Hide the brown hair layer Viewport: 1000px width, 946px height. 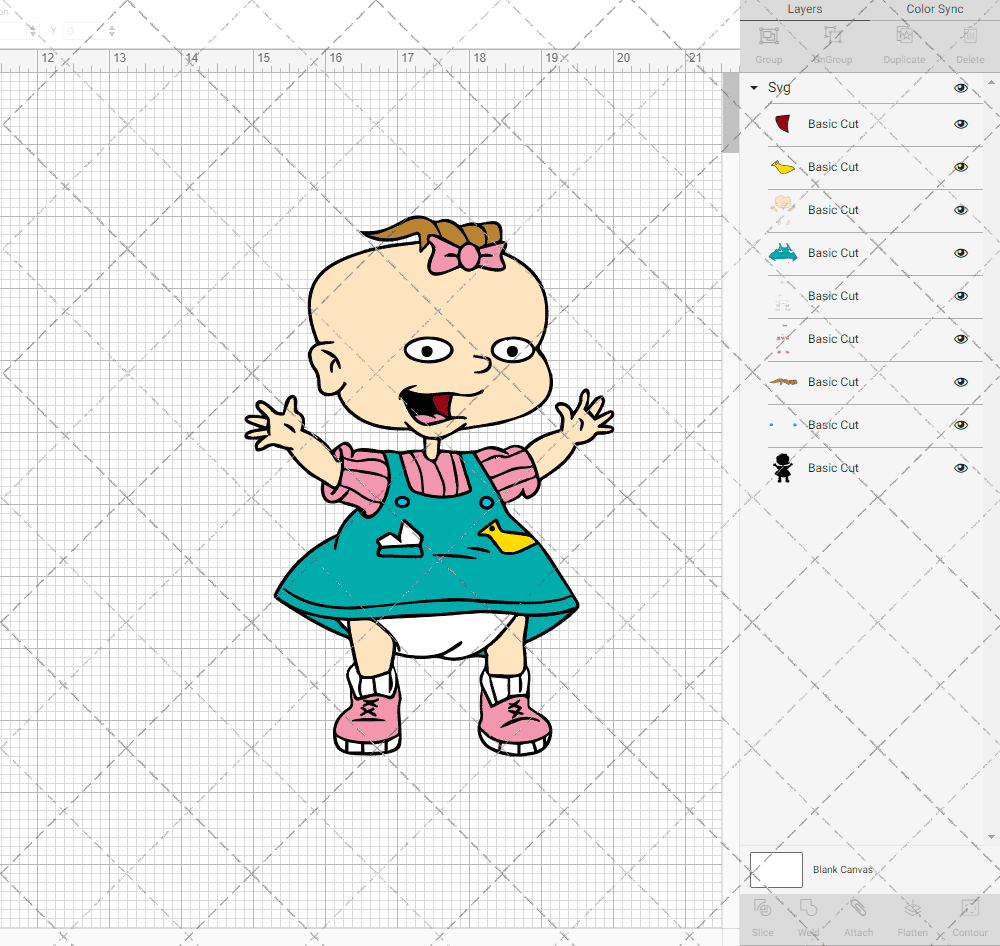pyautogui.click(x=960, y=382)
